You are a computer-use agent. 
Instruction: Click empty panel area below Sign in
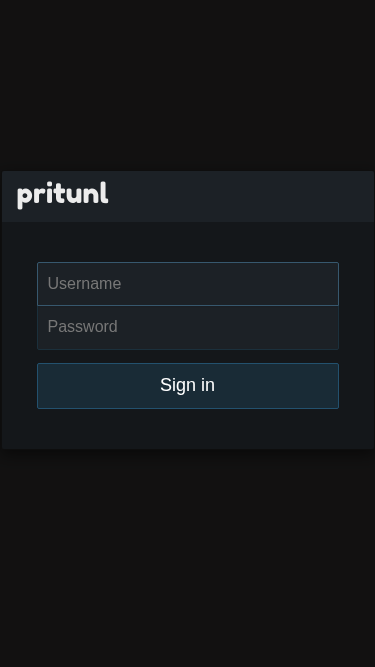pos(188,429)
